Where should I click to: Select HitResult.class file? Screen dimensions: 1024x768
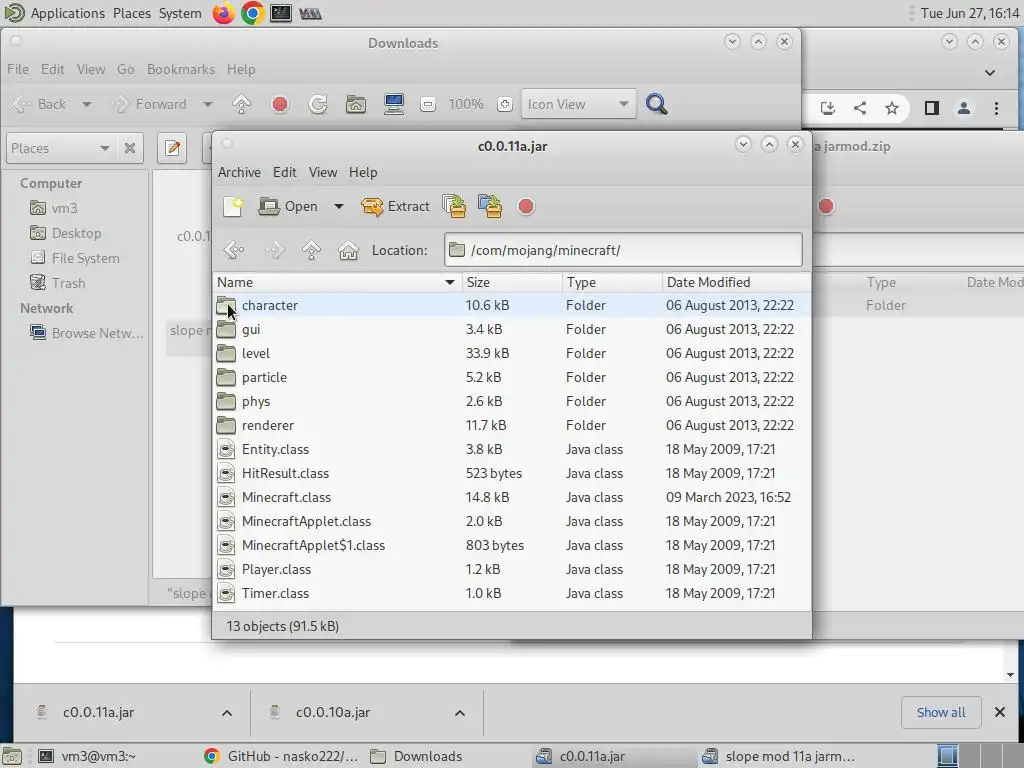coord(512,473)
